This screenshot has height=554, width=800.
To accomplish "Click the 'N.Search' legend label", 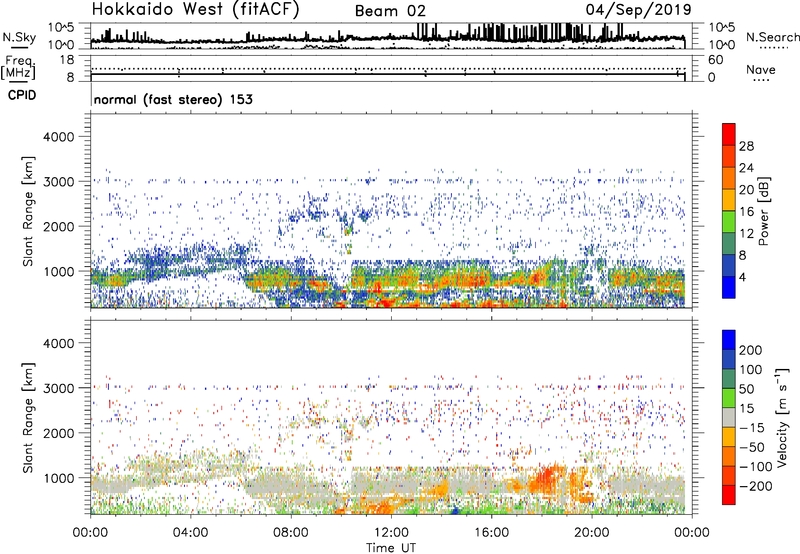I will 772,37.
